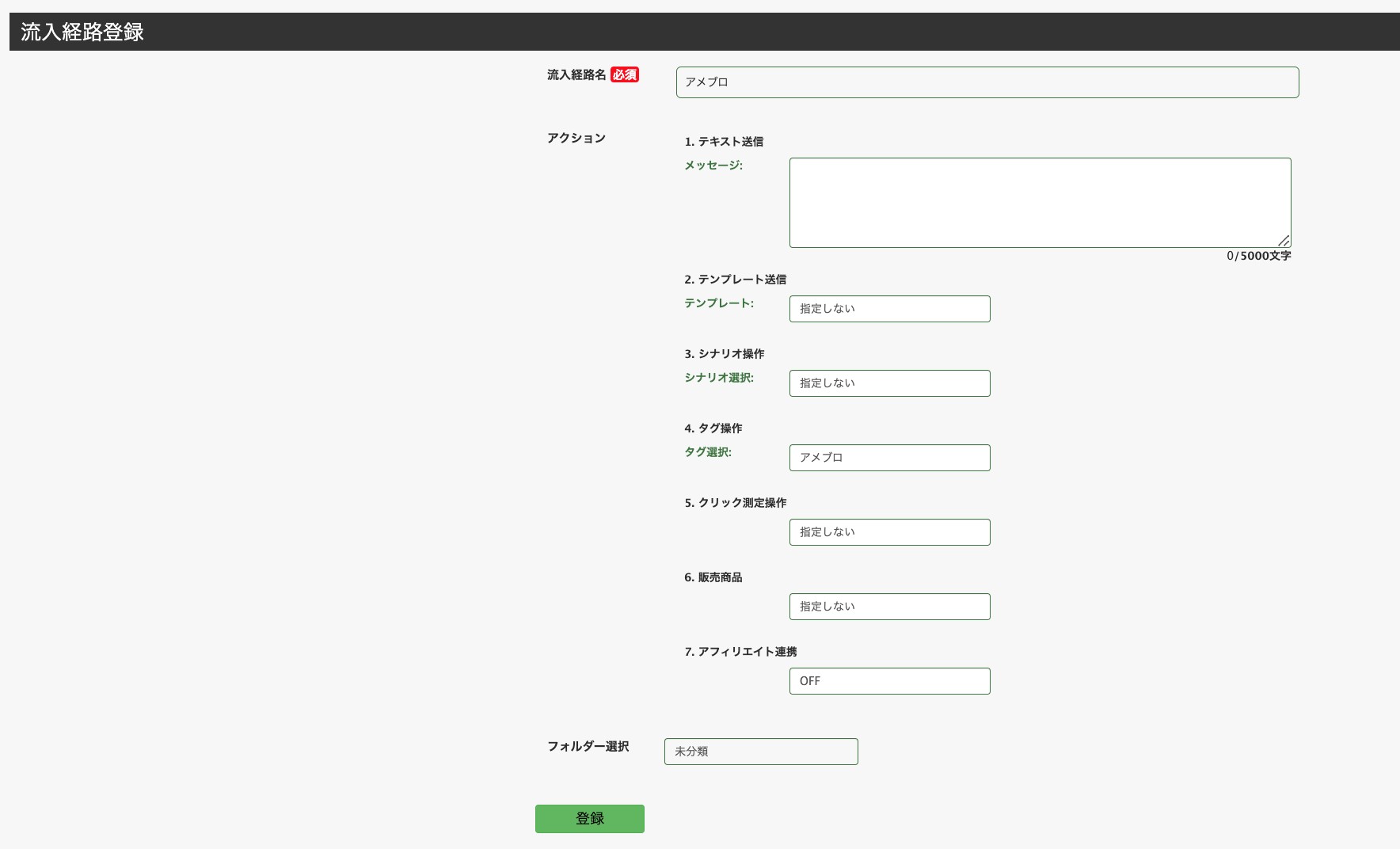The width and height of the screenshot is (1400, 849).
Task: Open the フォルダー選択 dropdown showing 未分類
Action: 761,752
